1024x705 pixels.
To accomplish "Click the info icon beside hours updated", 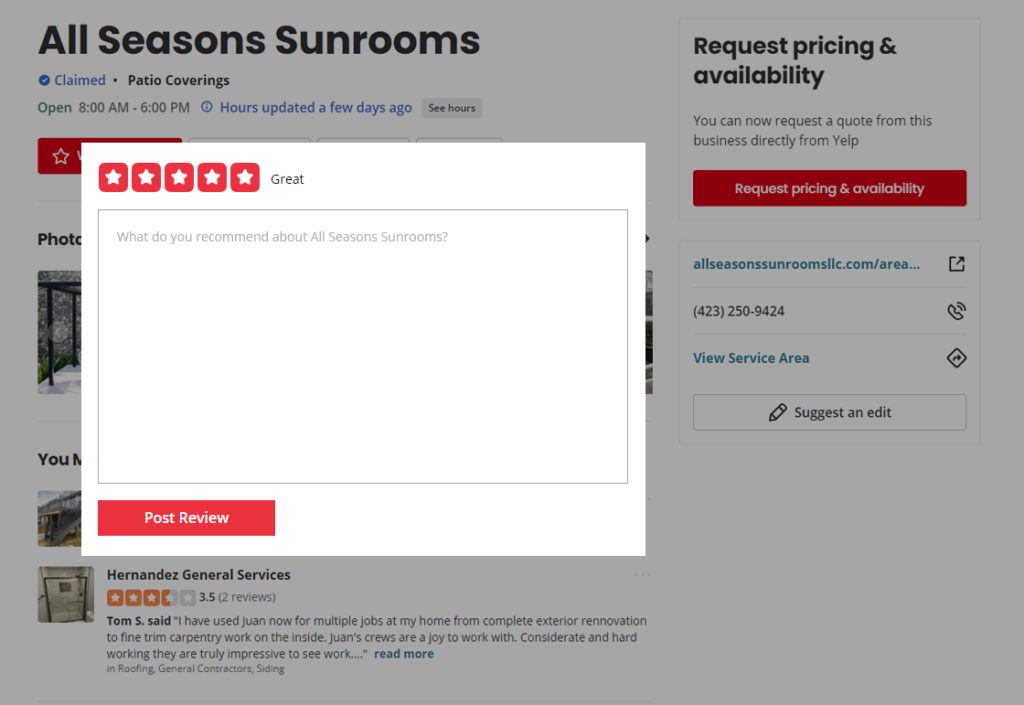I will [206, 107].
